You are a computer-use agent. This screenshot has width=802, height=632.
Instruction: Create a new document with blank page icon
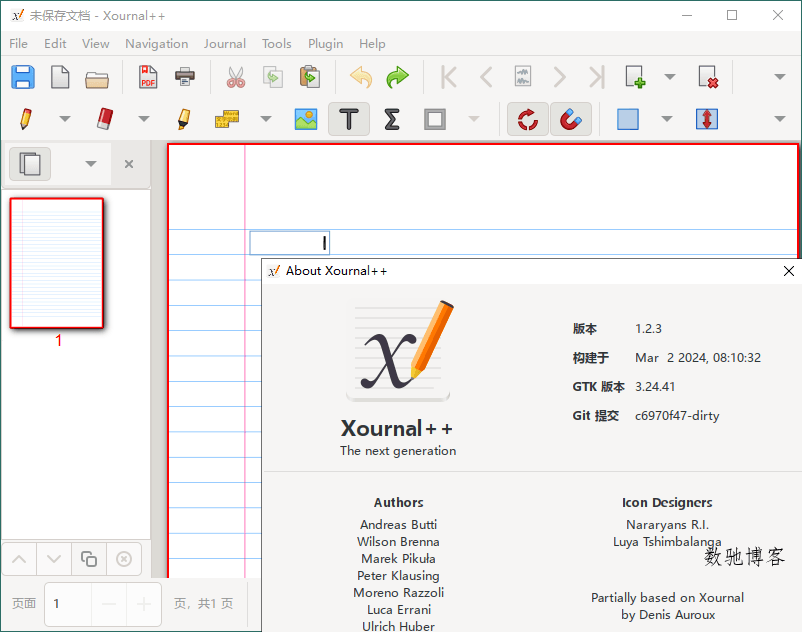click(60, 77)
